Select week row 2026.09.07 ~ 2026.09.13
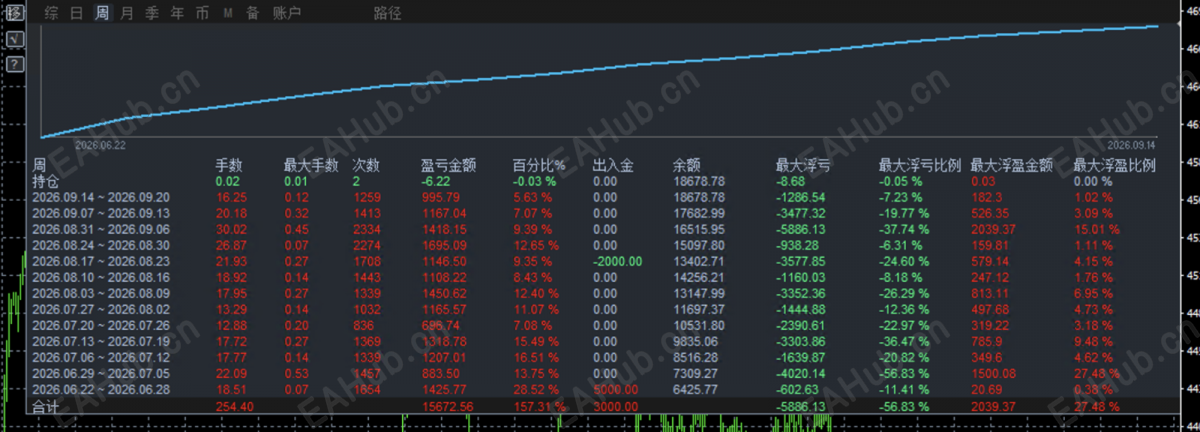1200x432 pixels. [101, 212]
